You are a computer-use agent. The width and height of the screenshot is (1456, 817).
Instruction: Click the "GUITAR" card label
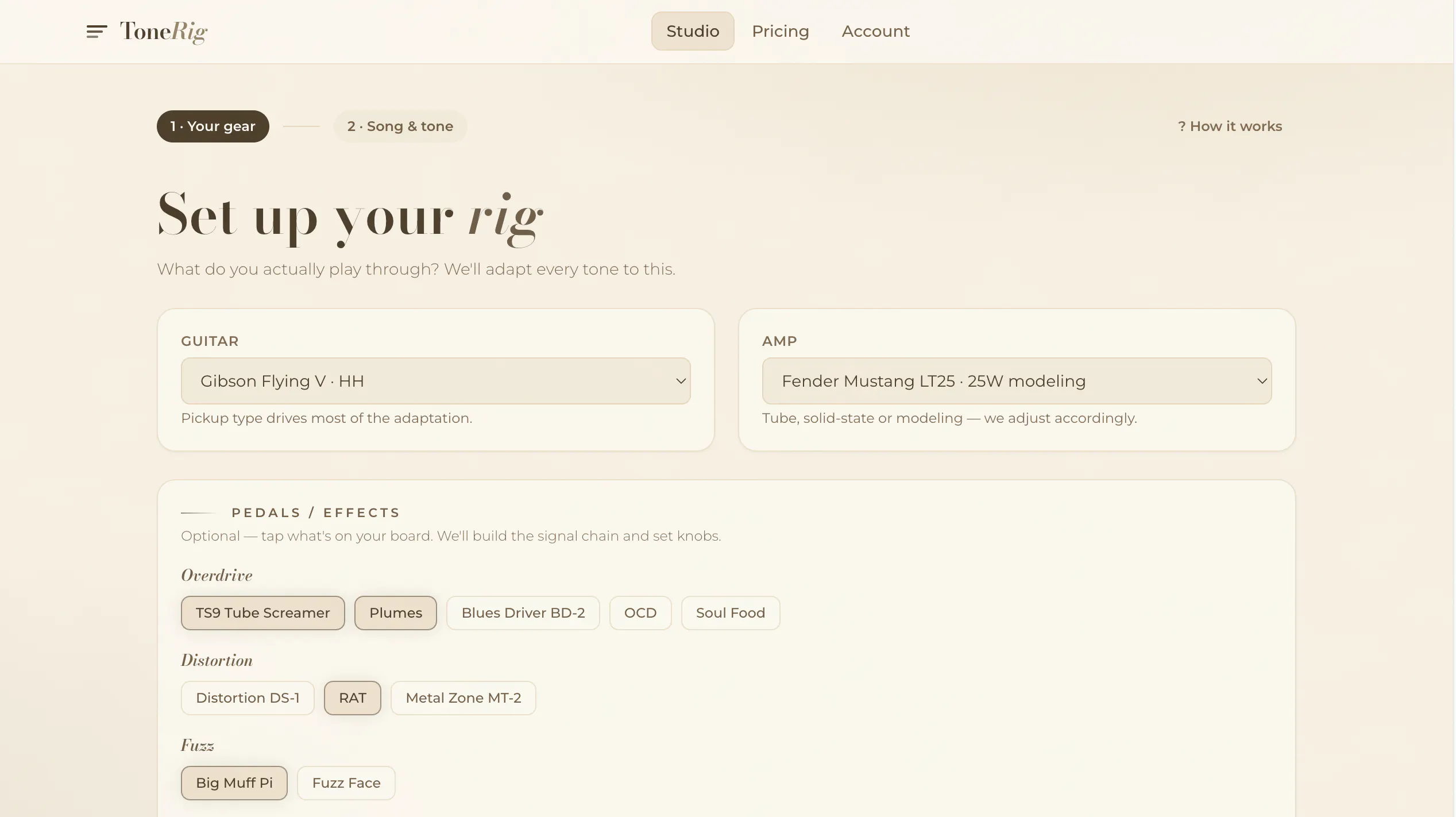(210, 341)
